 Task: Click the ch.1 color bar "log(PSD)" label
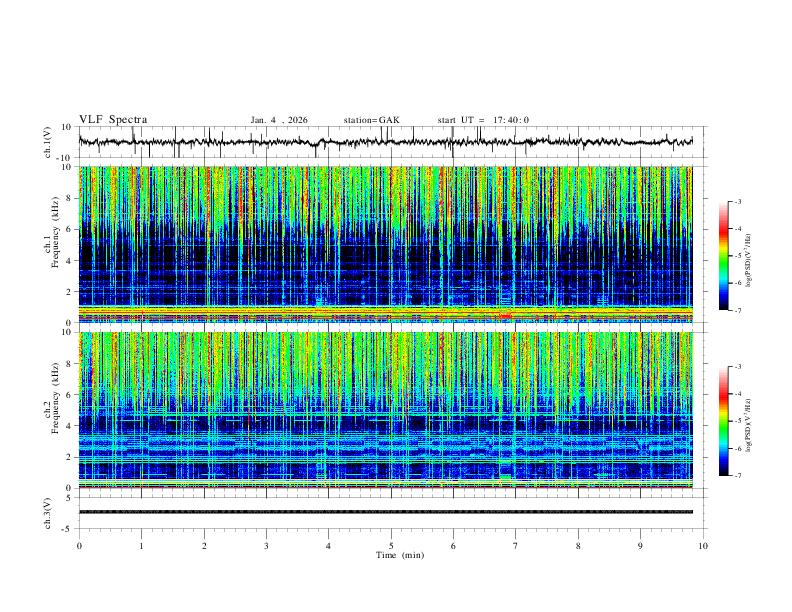tap(749, 261)
